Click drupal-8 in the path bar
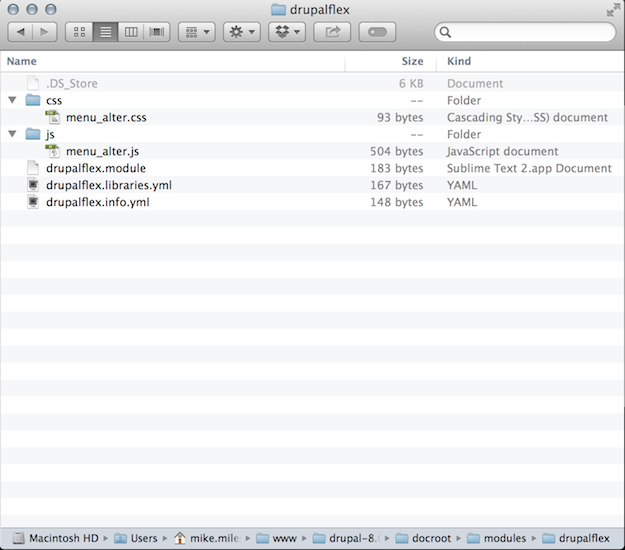The width and height of the screenshot is (625, 550). pos(346,538)
